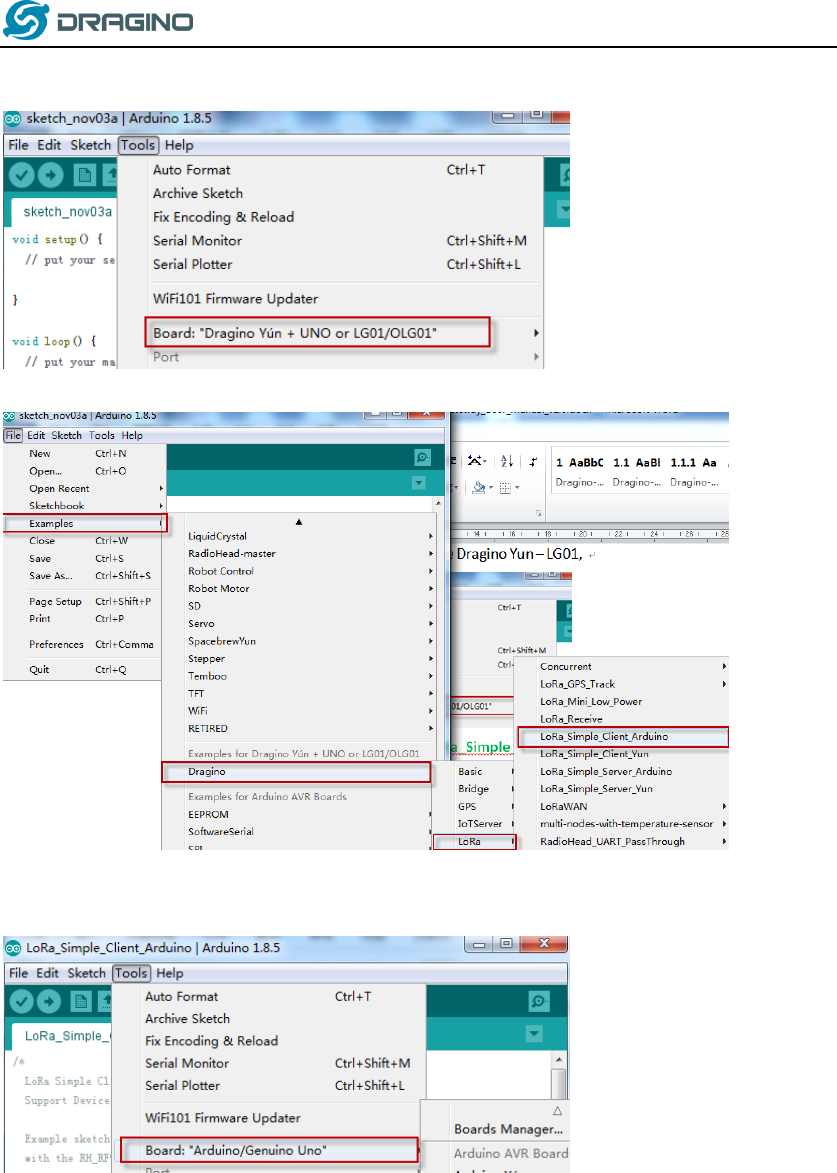This screenshot has height=1173, width=837.
Task: Click the "void loop() {" code line
Action: (x=55, y=341)
